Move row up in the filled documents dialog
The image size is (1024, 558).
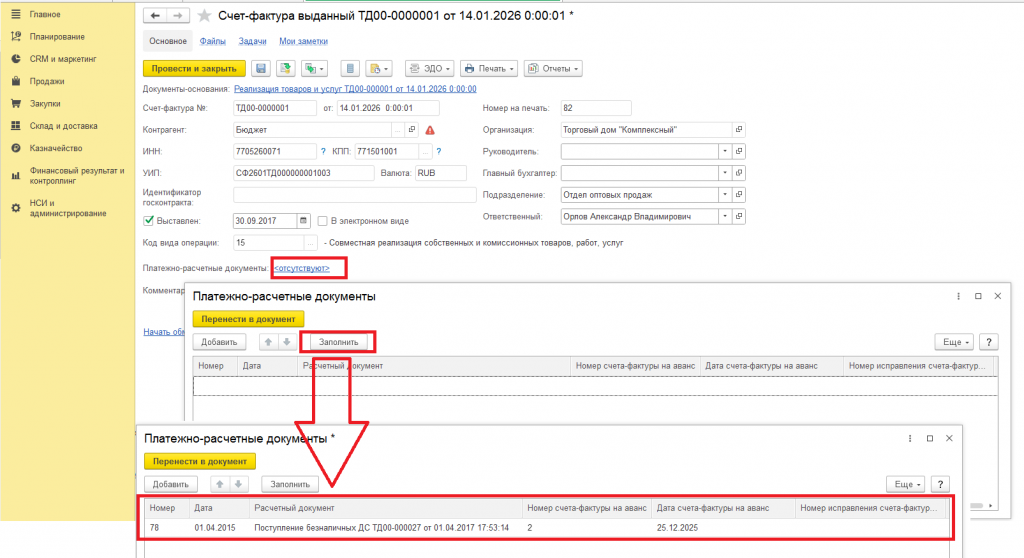pos(220,484)
